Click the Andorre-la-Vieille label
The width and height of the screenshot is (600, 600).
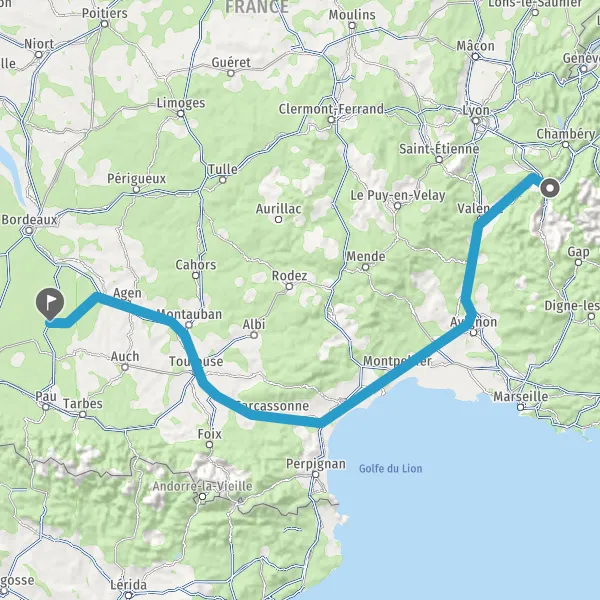tap(202, 486)
